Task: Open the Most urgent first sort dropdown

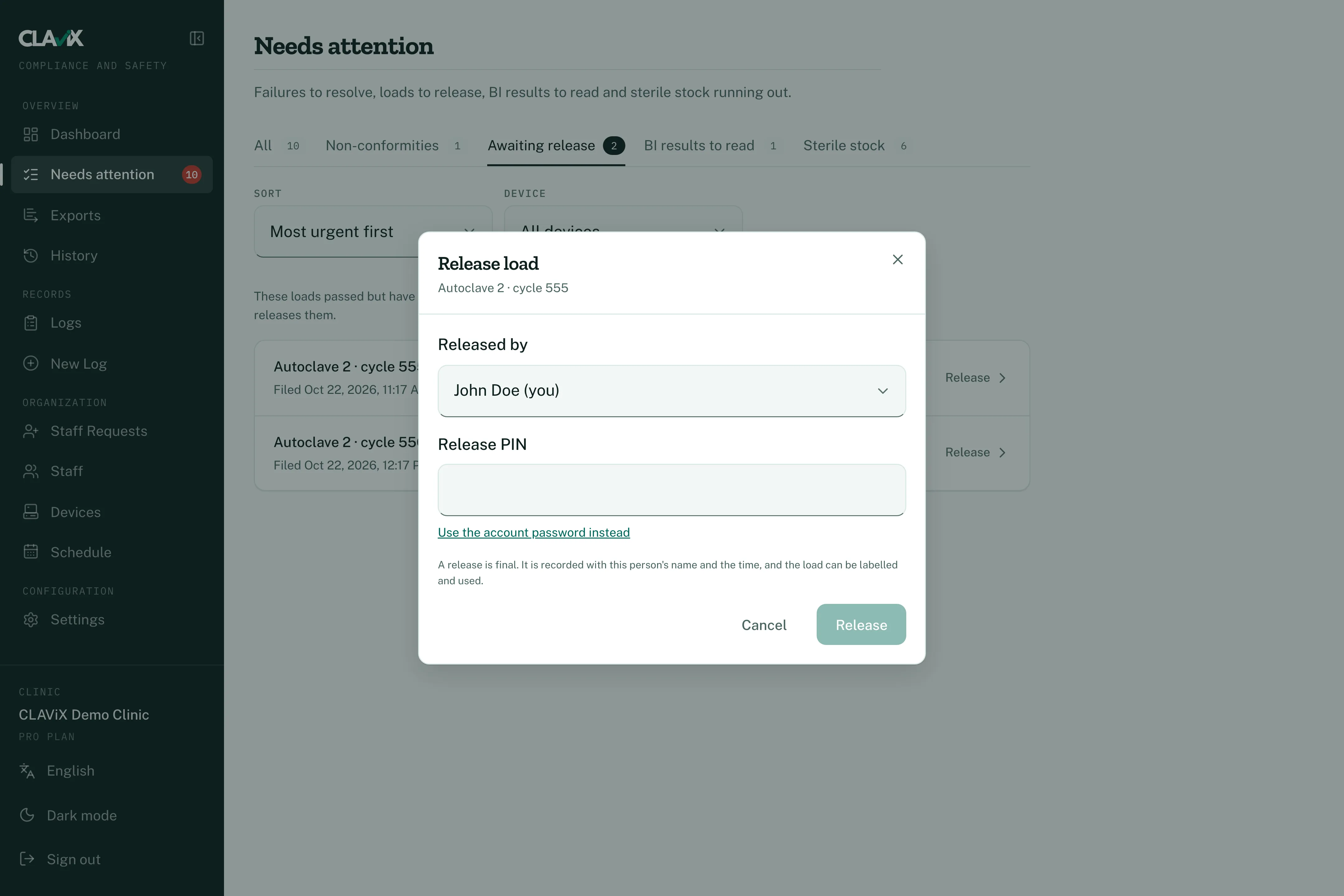Action: click(x=373, y=231)
